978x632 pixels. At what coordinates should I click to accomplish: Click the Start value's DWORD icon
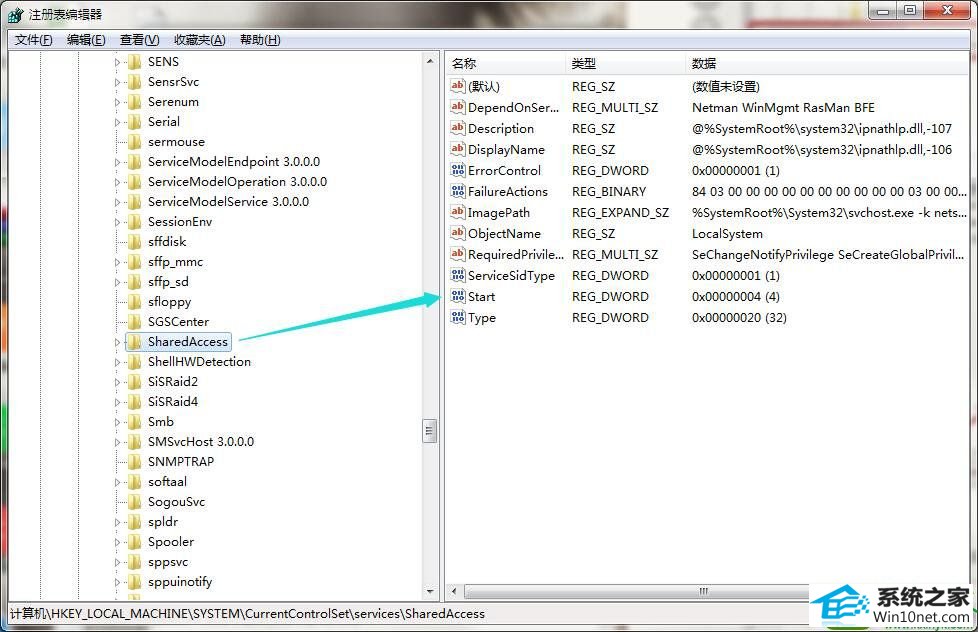[458, 296]
